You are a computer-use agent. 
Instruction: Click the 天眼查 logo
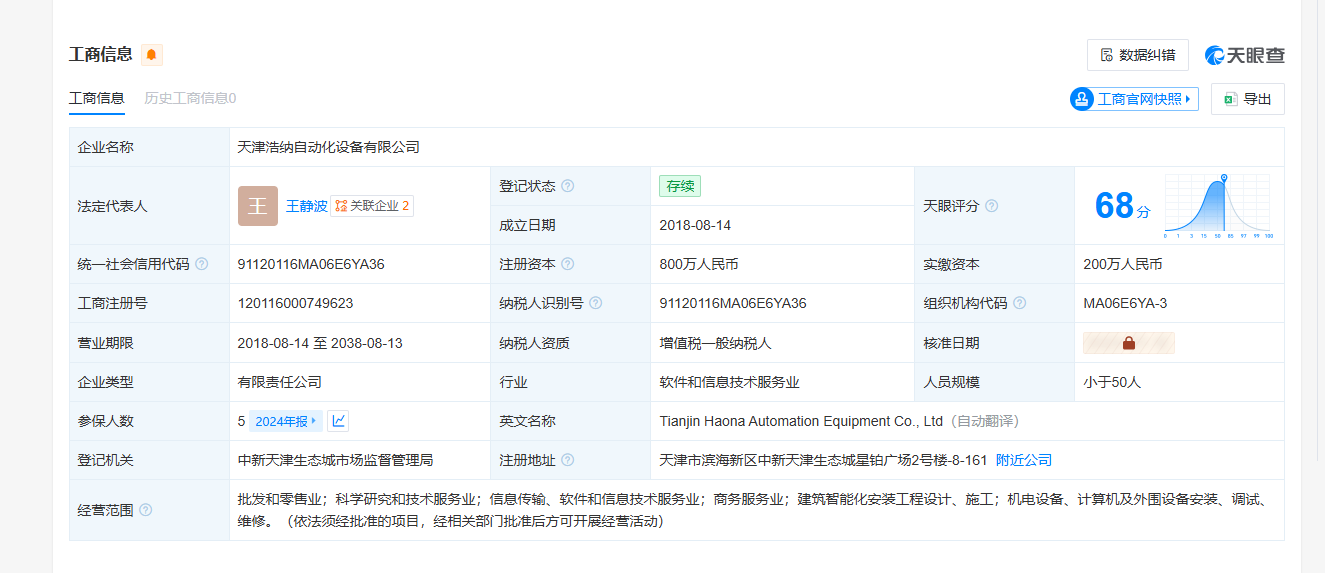point(1245,55)
